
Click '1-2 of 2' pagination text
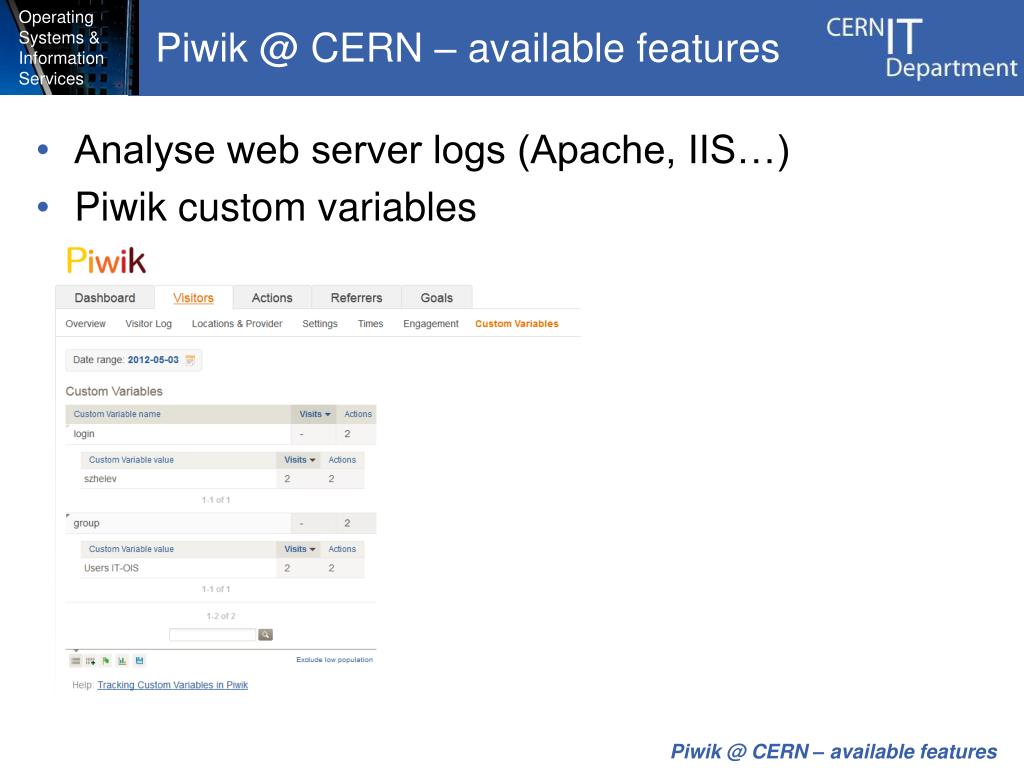(221, 616)
